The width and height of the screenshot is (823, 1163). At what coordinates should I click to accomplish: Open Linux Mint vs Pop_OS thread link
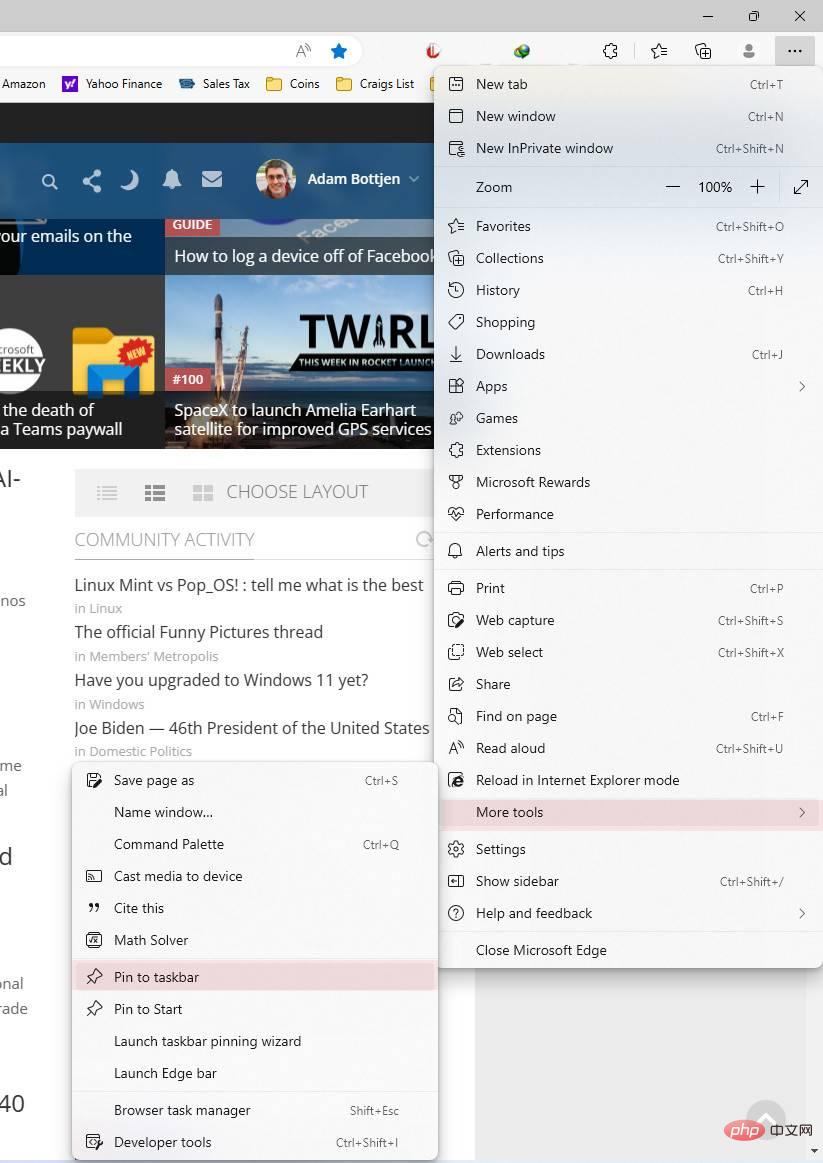(x=248, y=585)
